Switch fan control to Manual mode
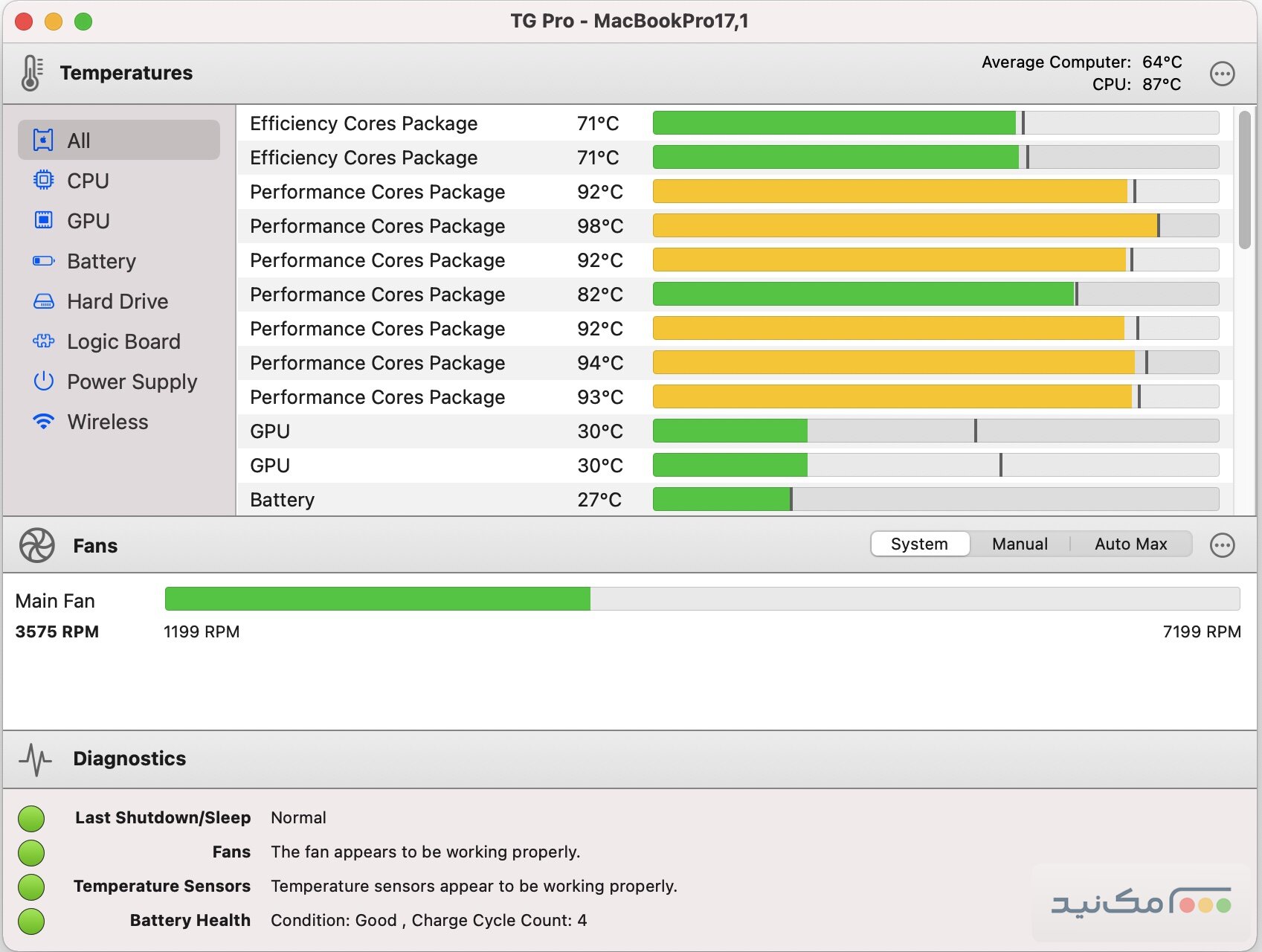 pyautogui.click(x=1020, y=544)
